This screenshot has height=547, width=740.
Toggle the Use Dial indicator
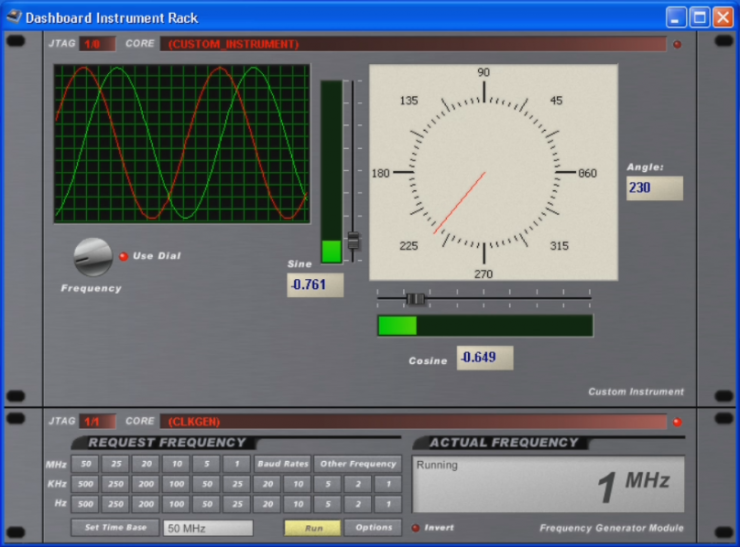[124, 256]
